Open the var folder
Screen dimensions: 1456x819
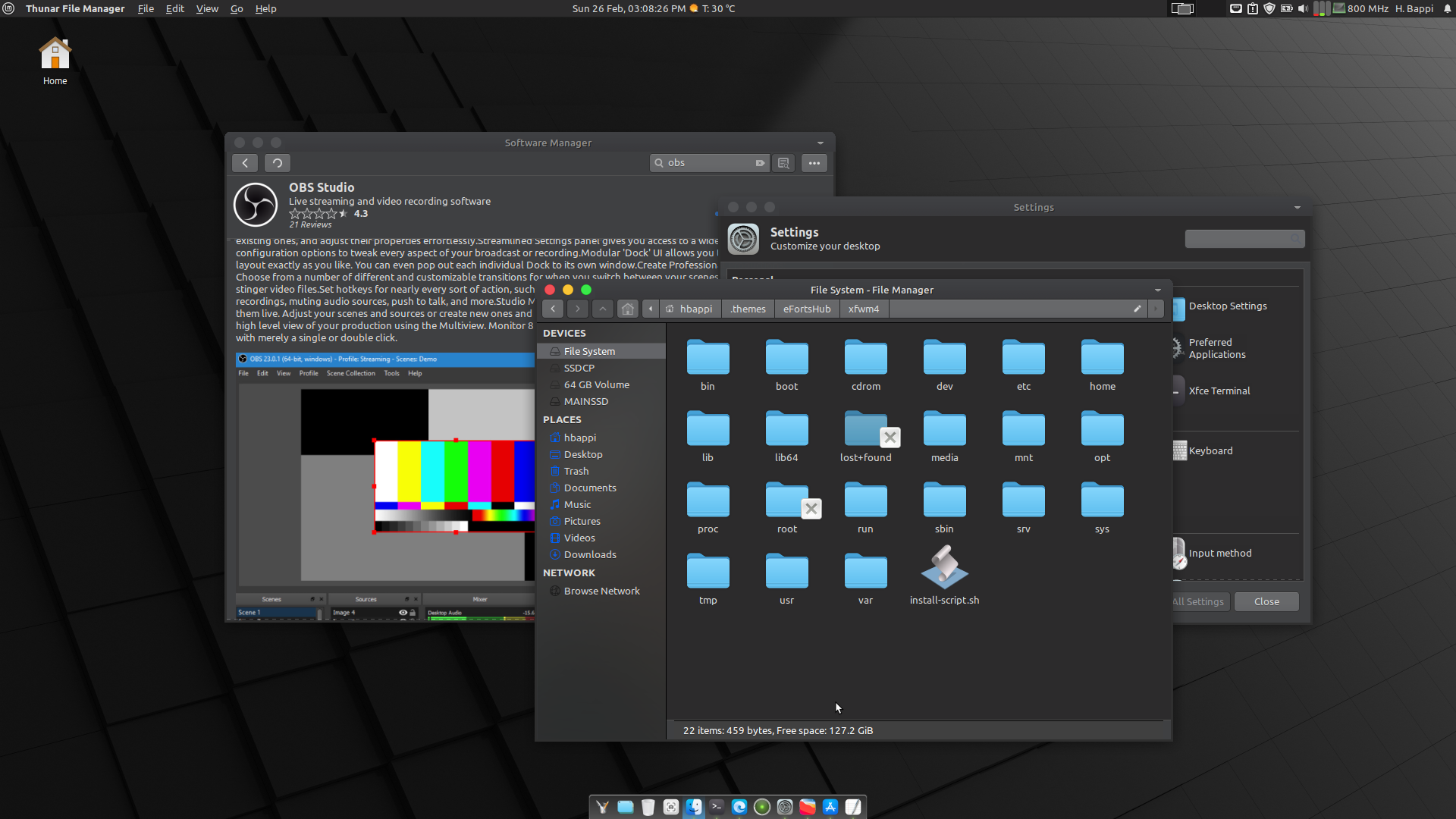pos(865,579)
